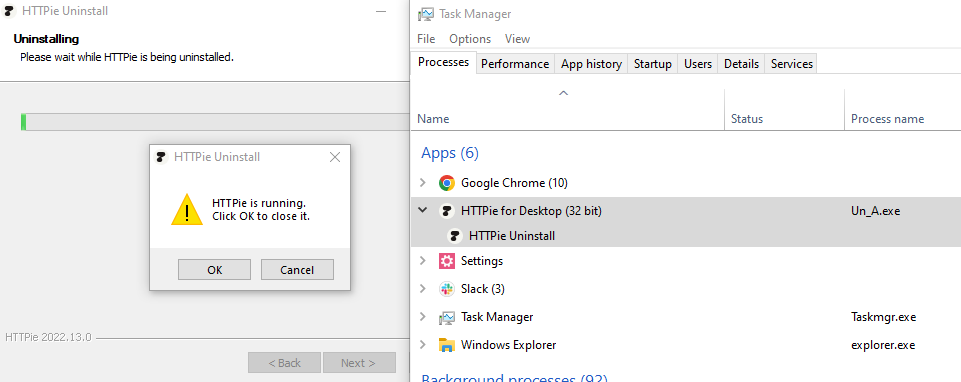
Task: Click the uninstall progress bar
Action: [x=215, y=121]
